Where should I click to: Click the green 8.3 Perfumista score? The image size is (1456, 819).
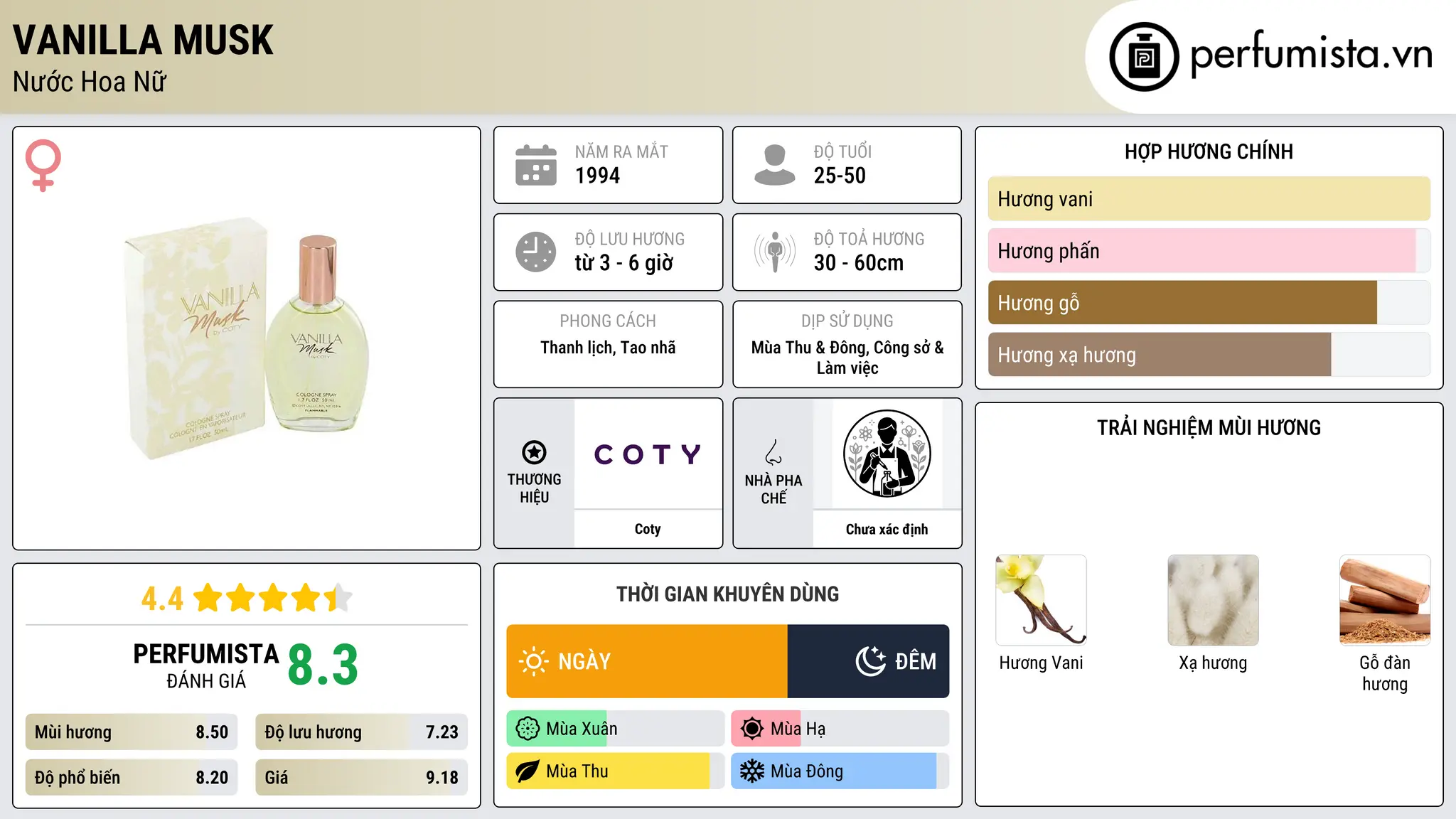coord(323,665)
